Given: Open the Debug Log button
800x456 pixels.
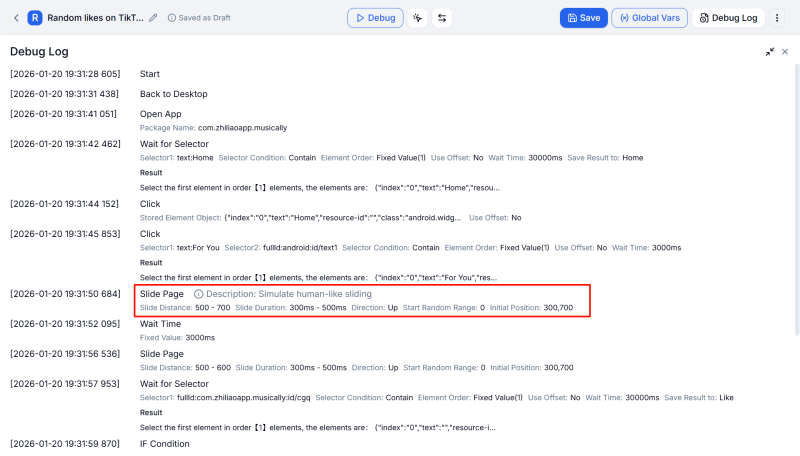Looking at the screenshot, I should pos(729,18).
